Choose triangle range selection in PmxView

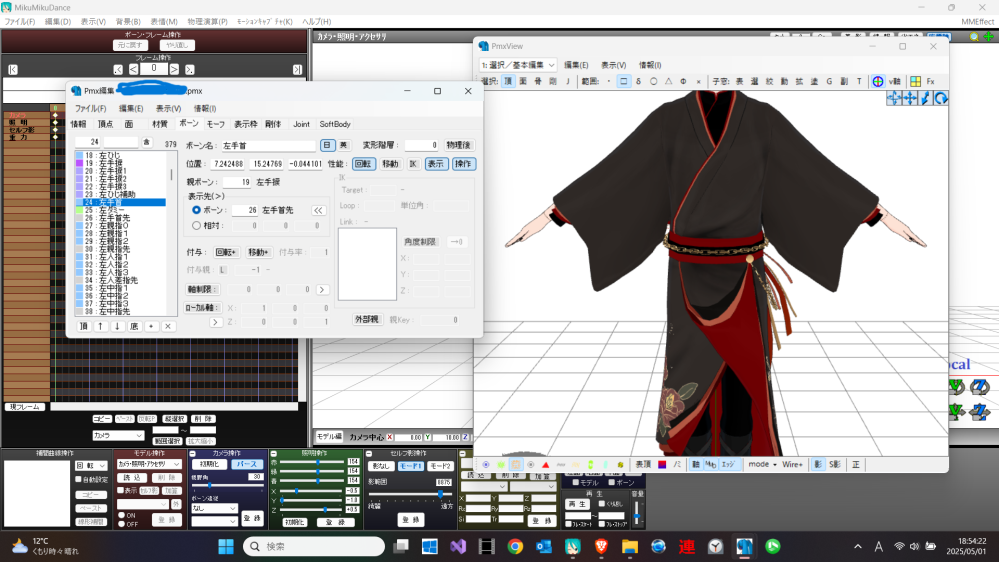[668, 82]
